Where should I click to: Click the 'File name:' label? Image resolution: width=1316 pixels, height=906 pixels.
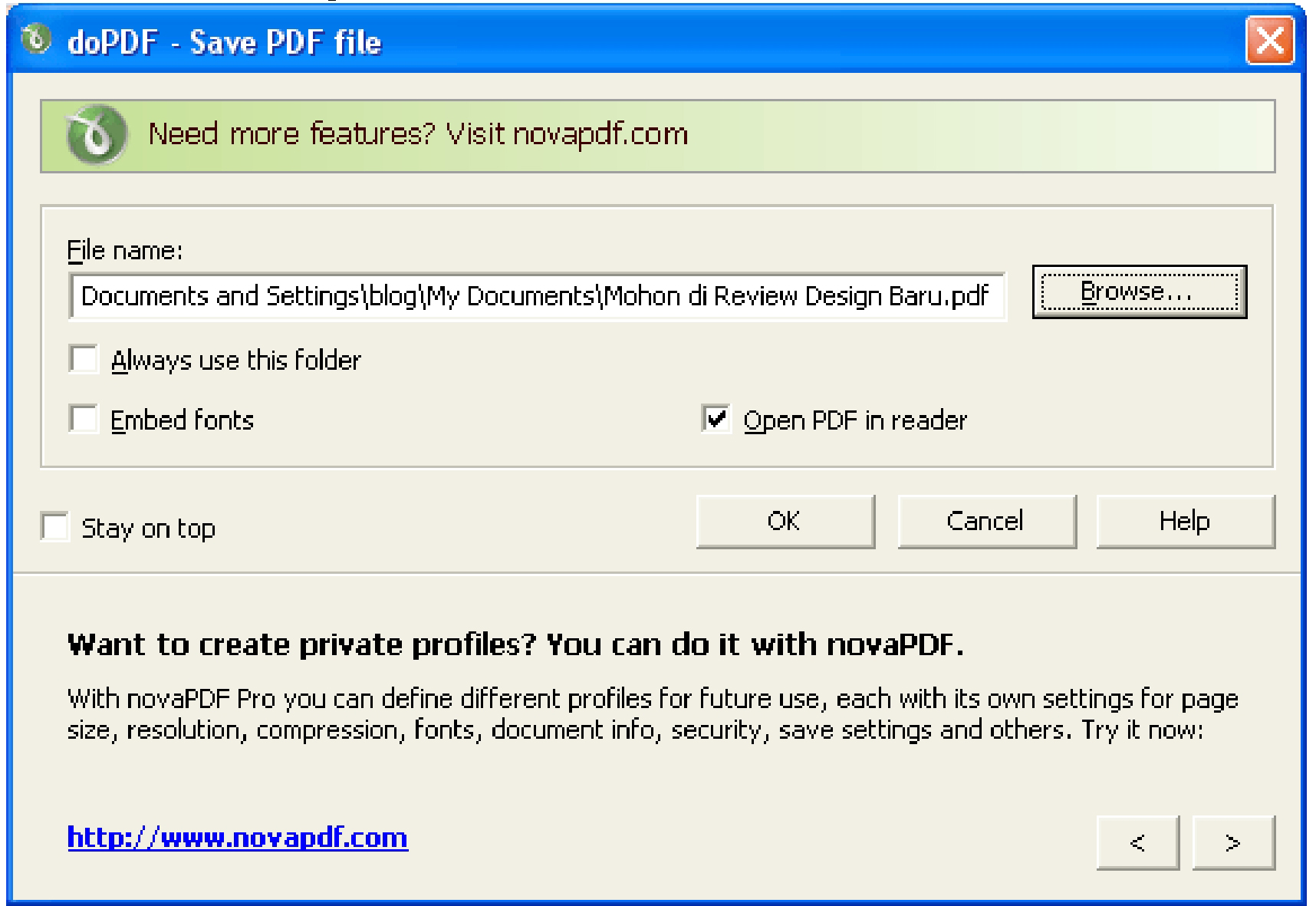pos(125,251)
